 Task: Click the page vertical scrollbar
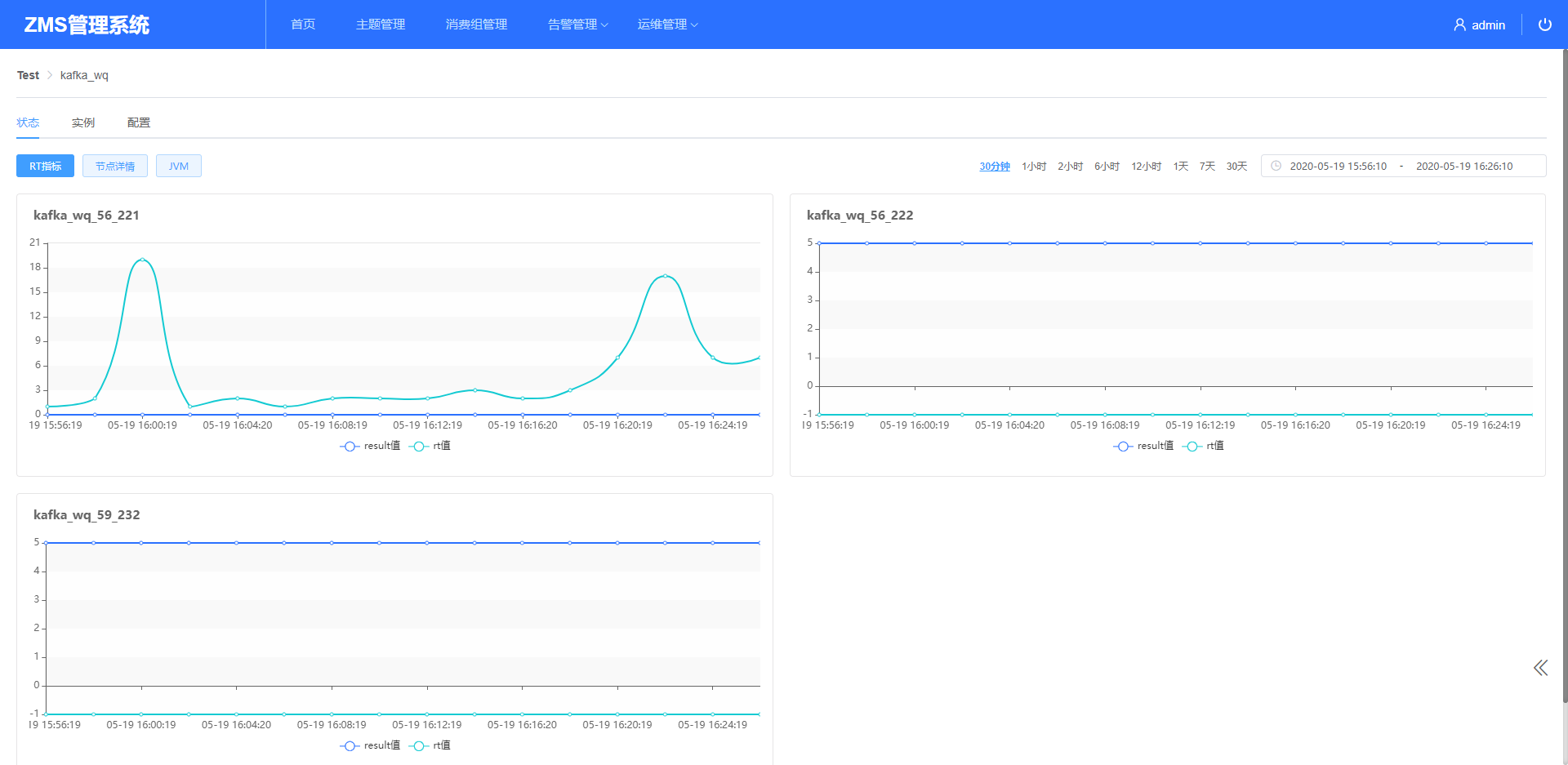(x=1565, y=376)
